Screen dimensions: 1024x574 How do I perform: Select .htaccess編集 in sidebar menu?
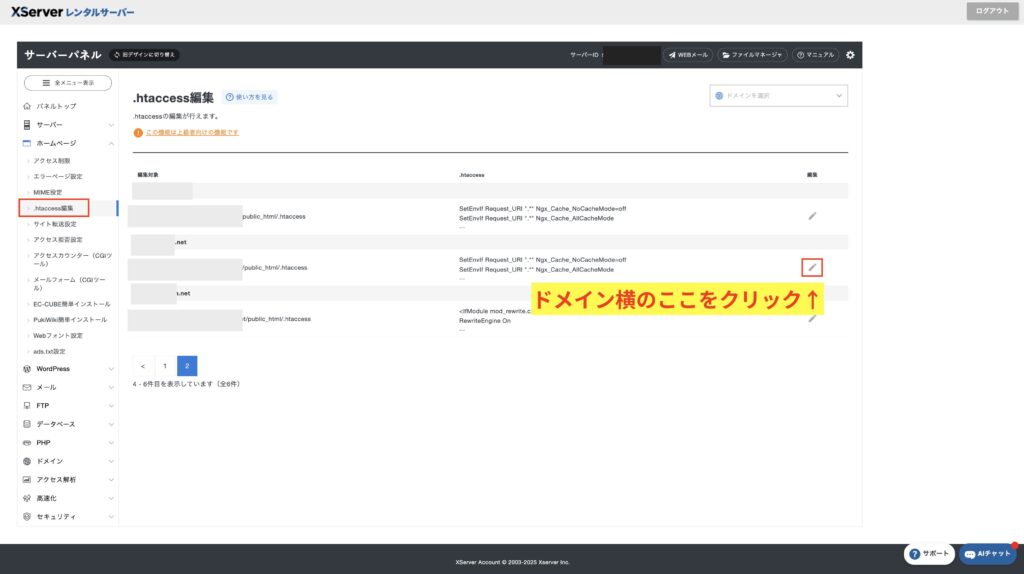[54, 208]
